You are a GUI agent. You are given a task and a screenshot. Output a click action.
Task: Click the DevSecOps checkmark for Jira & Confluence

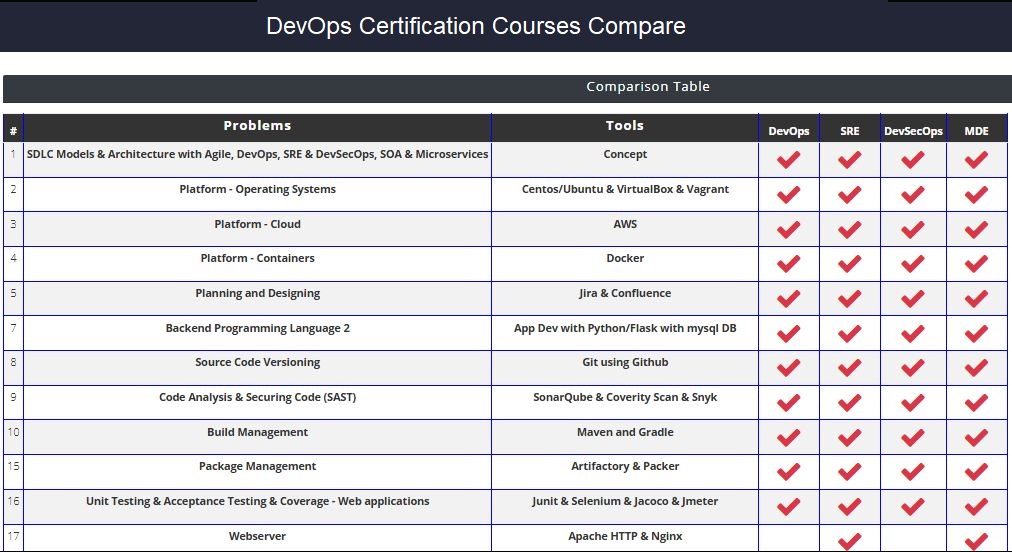912,298
